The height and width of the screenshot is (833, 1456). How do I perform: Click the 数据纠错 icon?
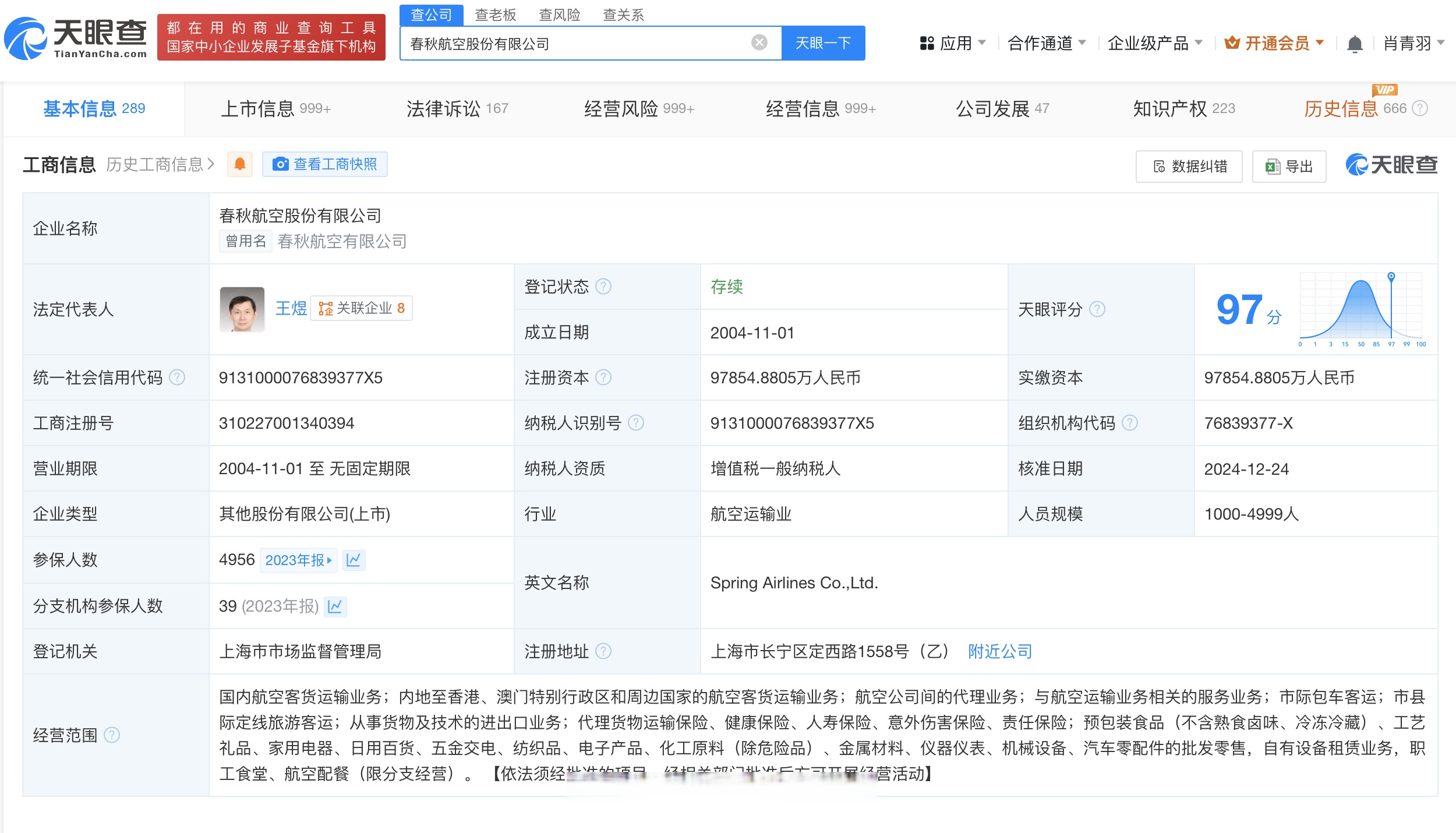tap(1159, 166)
